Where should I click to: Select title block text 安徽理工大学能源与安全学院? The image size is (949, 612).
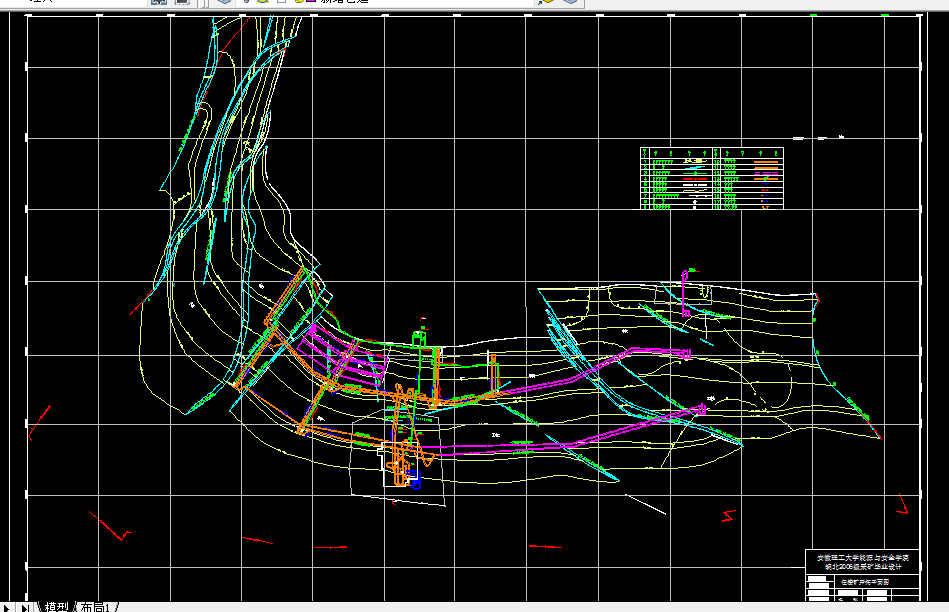click(862, 558)
